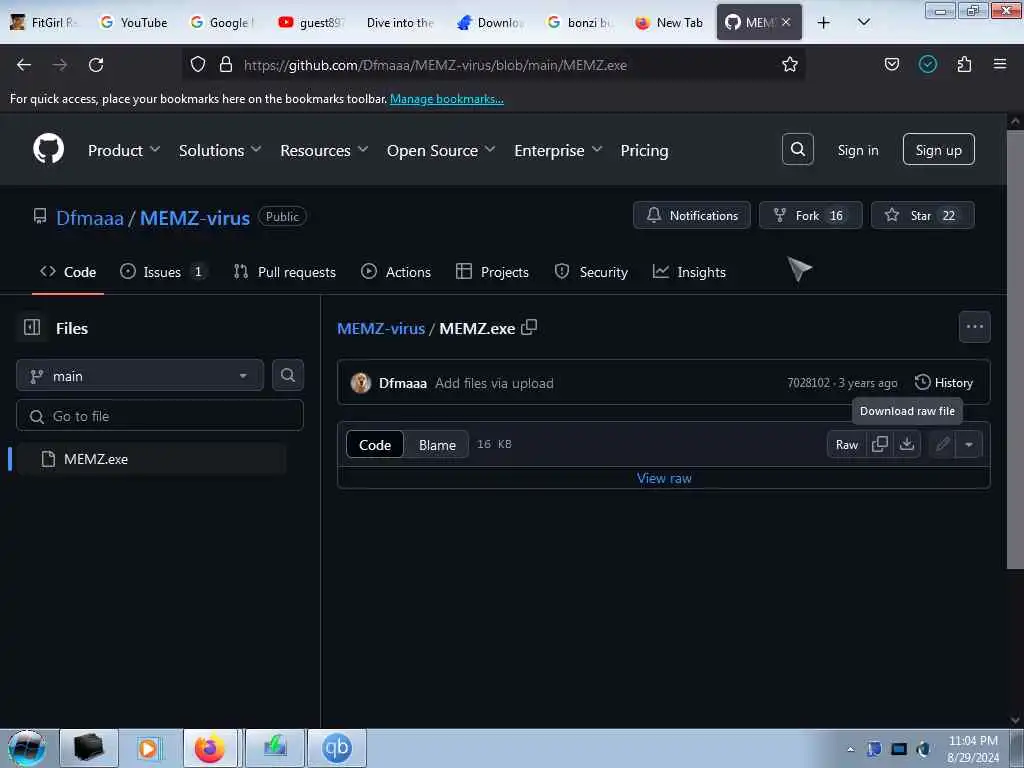Switch to the Blame view

pyautogui.click(x=437, y=445)
